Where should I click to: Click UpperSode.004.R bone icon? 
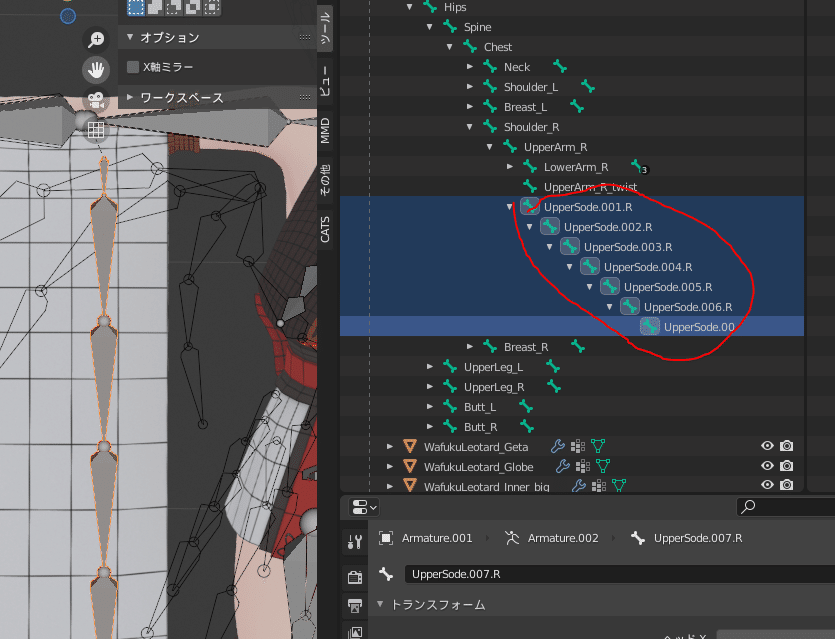[x=590, y=266]
